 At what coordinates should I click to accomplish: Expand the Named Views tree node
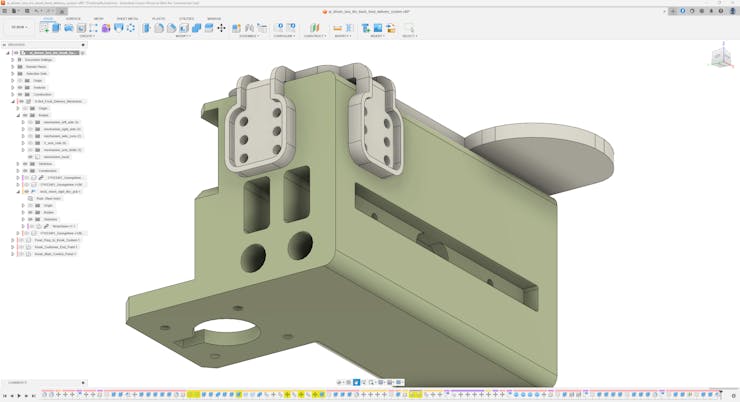tap(13, 67)
